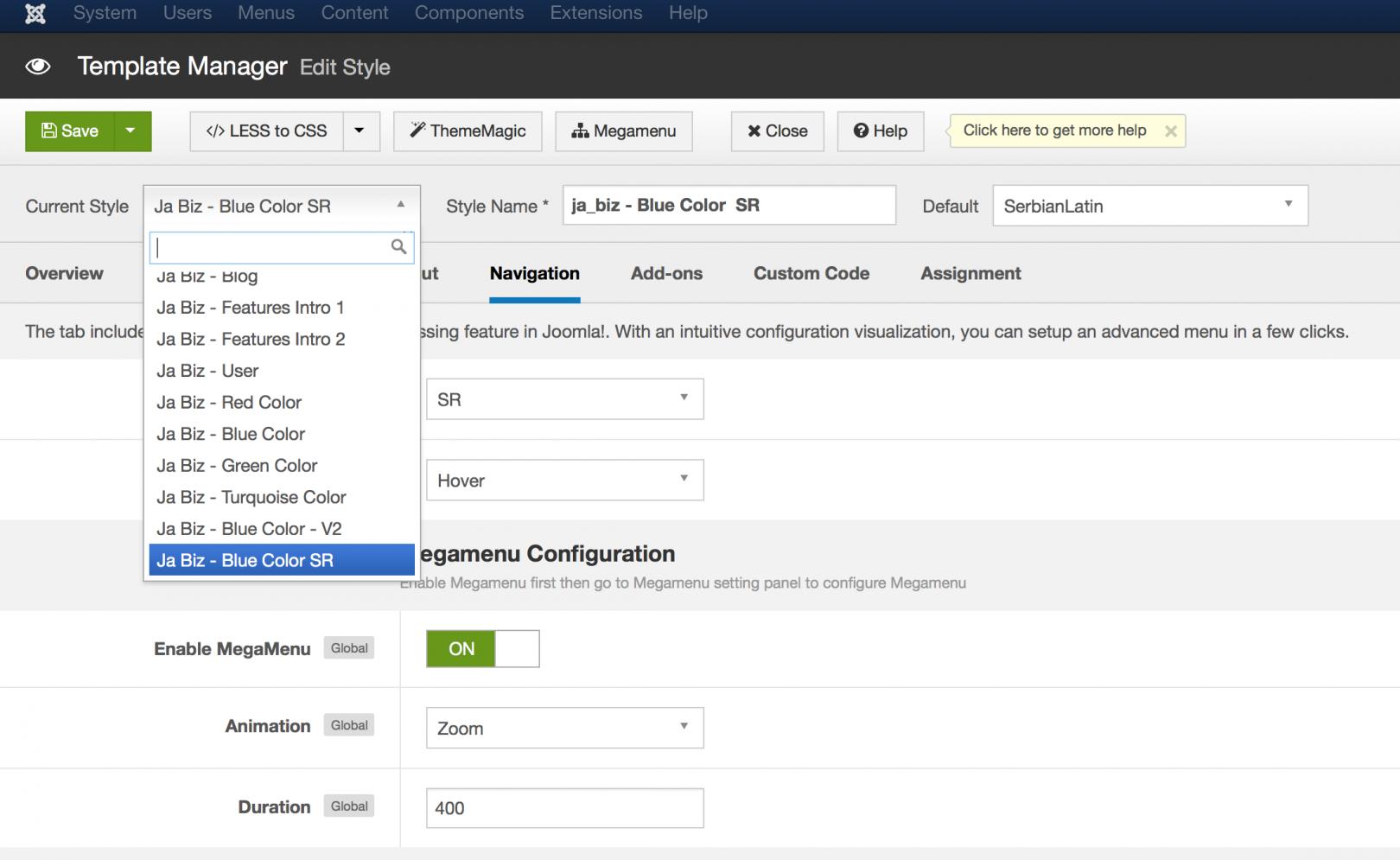1400x860 pixels.
Task: Click the Global badge next to Duration
Action: [349, 806]
